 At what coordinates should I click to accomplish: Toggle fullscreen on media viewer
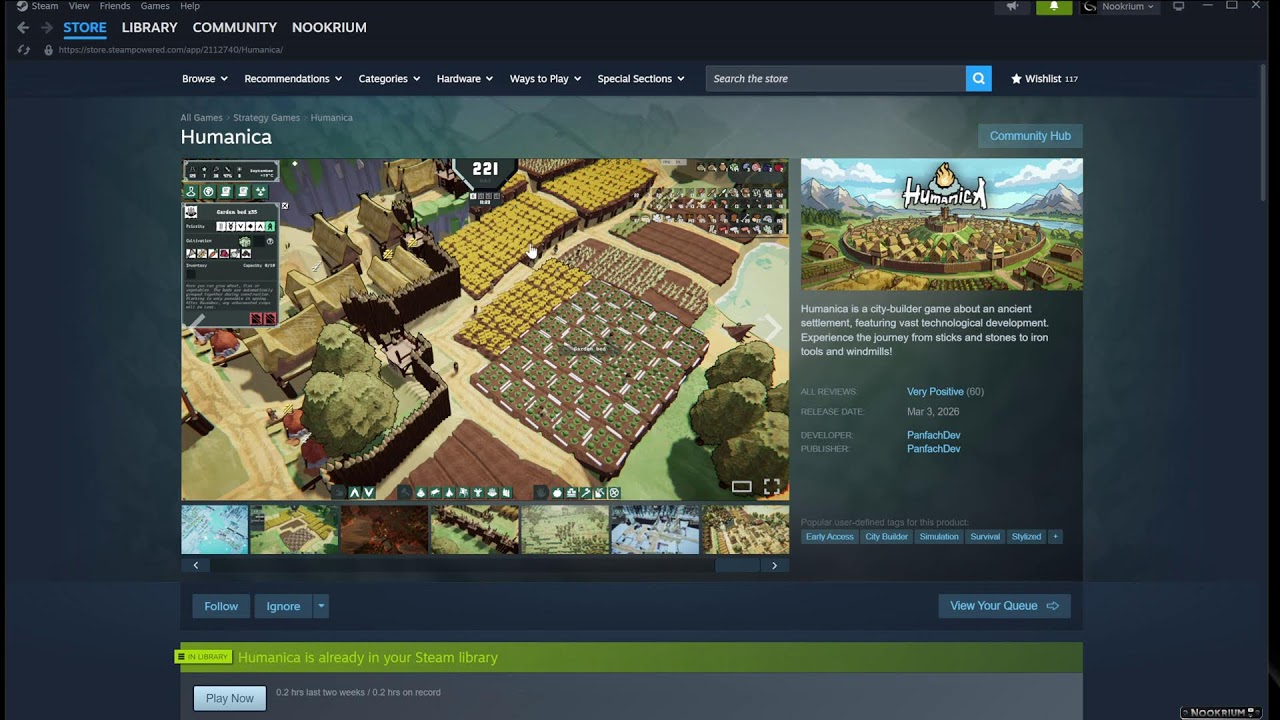(772, 487)
